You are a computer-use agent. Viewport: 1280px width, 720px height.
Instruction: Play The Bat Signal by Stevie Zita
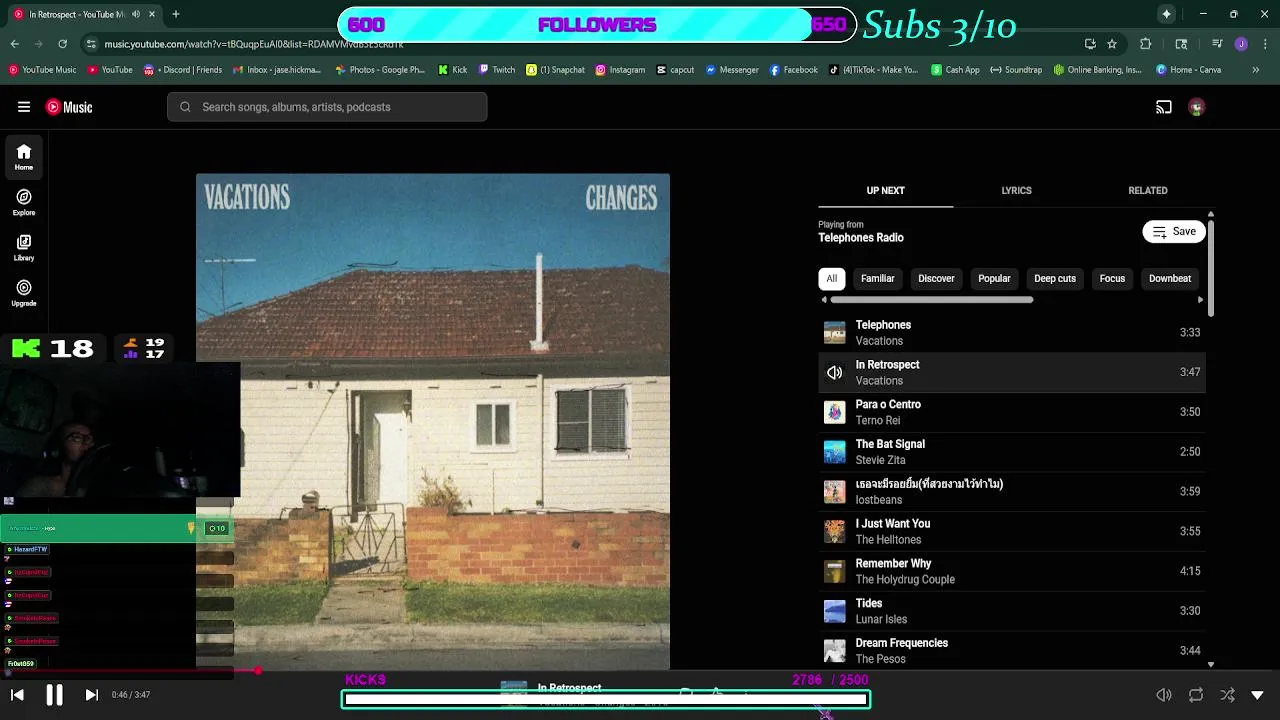click(x=1012, y=452)
